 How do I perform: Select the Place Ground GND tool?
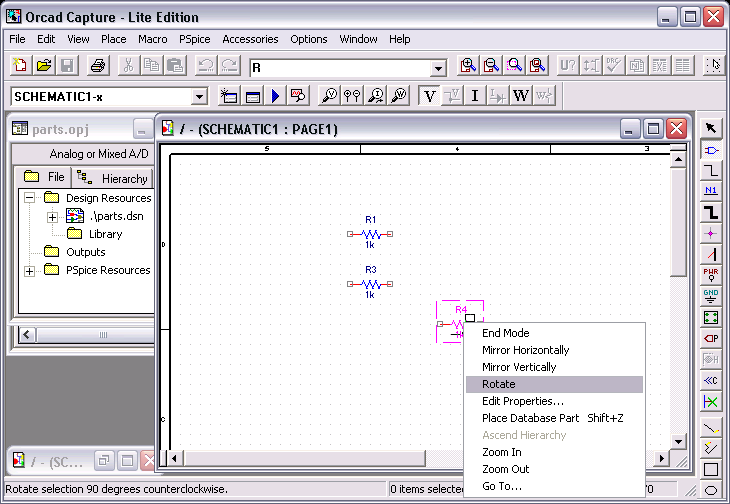[711, 296]
